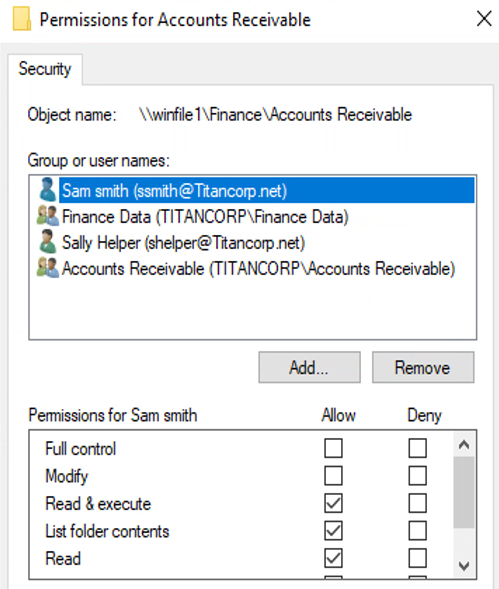This screenshot has width=499, height=589.
Task: Enable Allow checkbox for Modify
Action: (333, 476)
